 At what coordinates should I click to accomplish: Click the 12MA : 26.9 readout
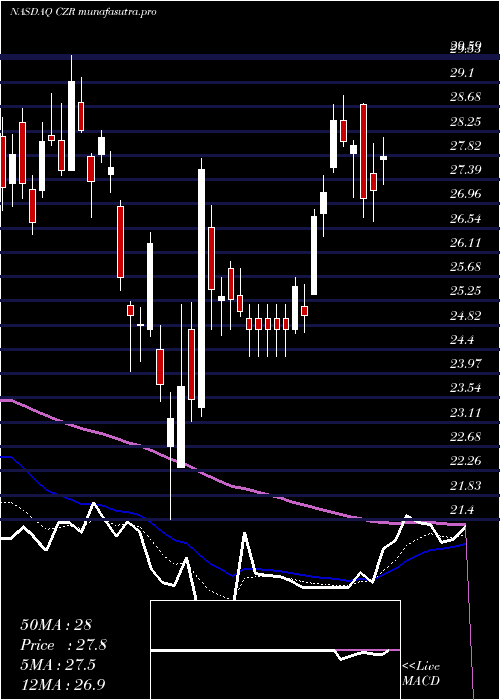coord(63,684)
